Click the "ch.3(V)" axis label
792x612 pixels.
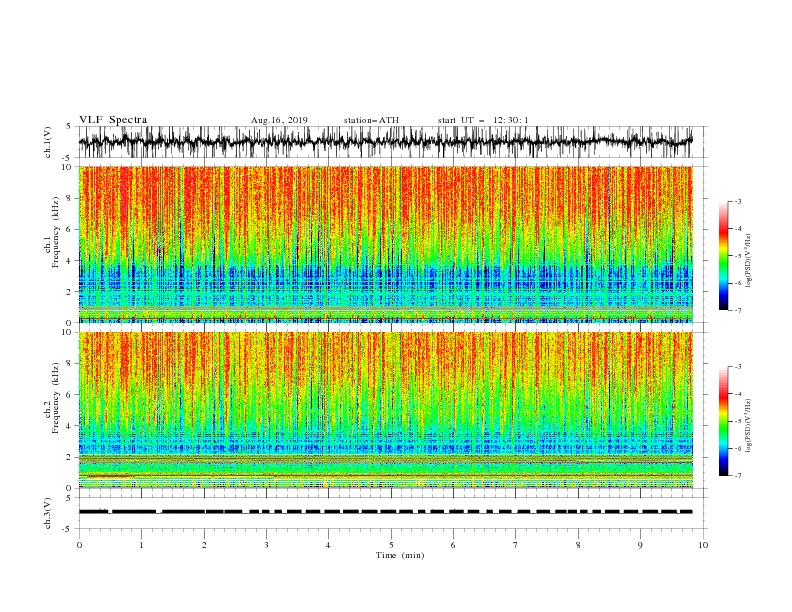point(48,513)
